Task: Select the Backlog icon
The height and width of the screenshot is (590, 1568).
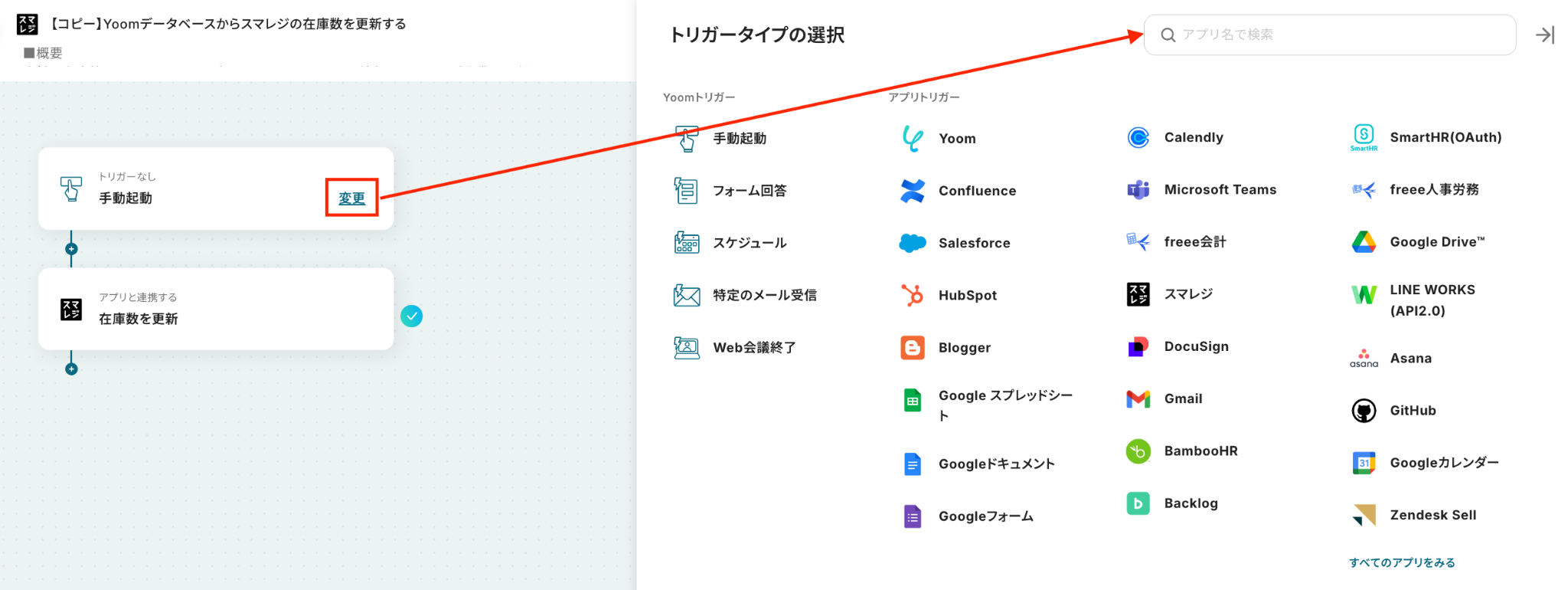Action: pos(1138,503)
